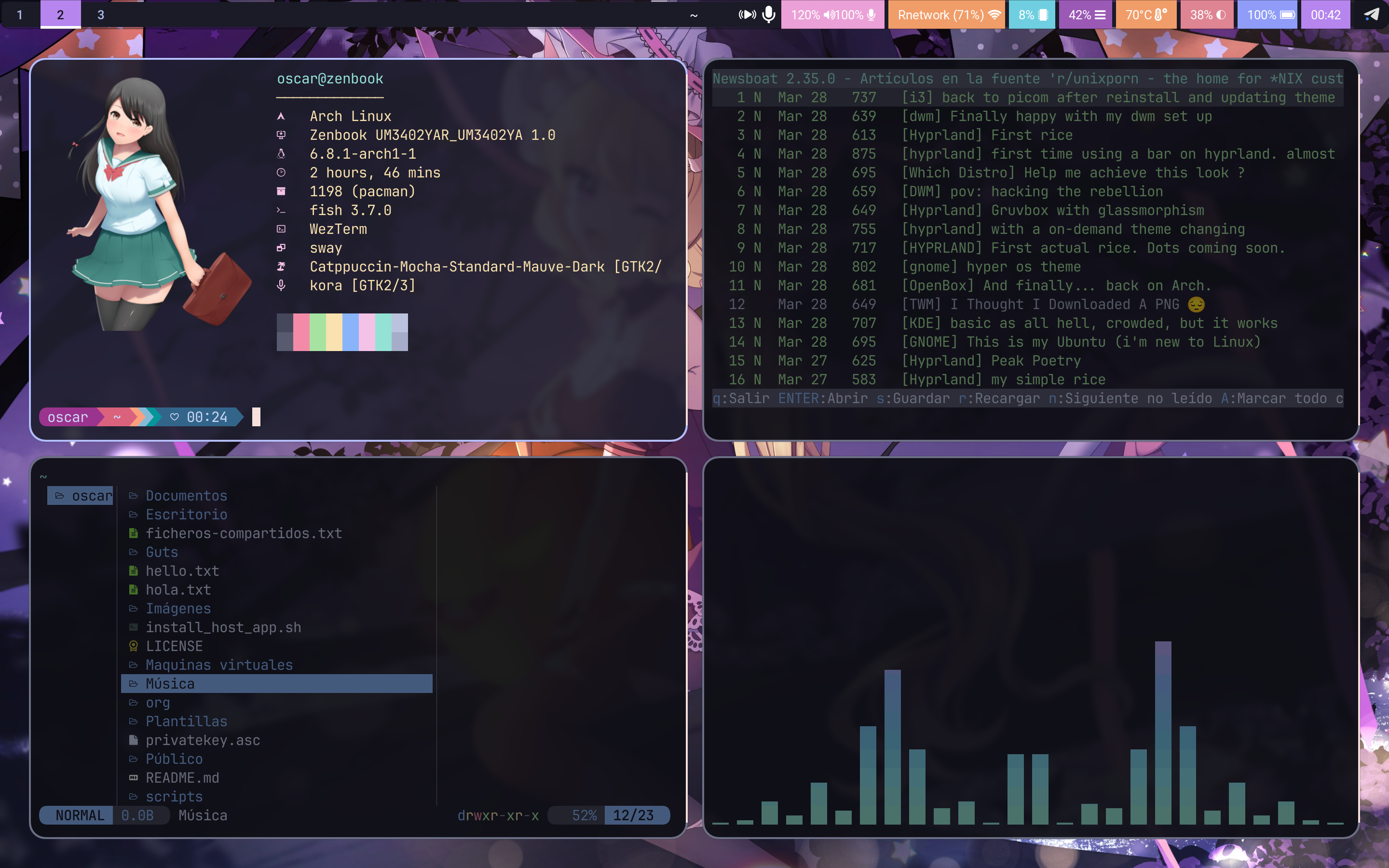Click the 100% microphone level indicator
Screen dimensions: 1389x868
[x=856, y=14]
